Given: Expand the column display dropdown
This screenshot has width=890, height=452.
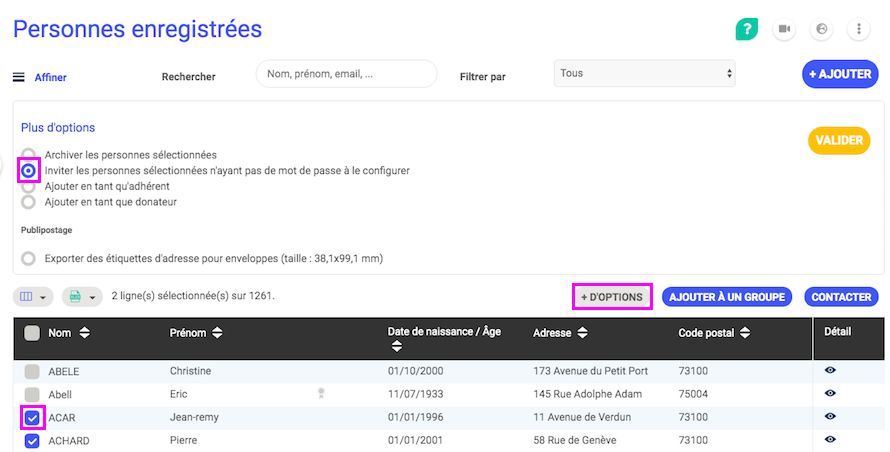Looking at the screenshot, I should coord(33,297).
